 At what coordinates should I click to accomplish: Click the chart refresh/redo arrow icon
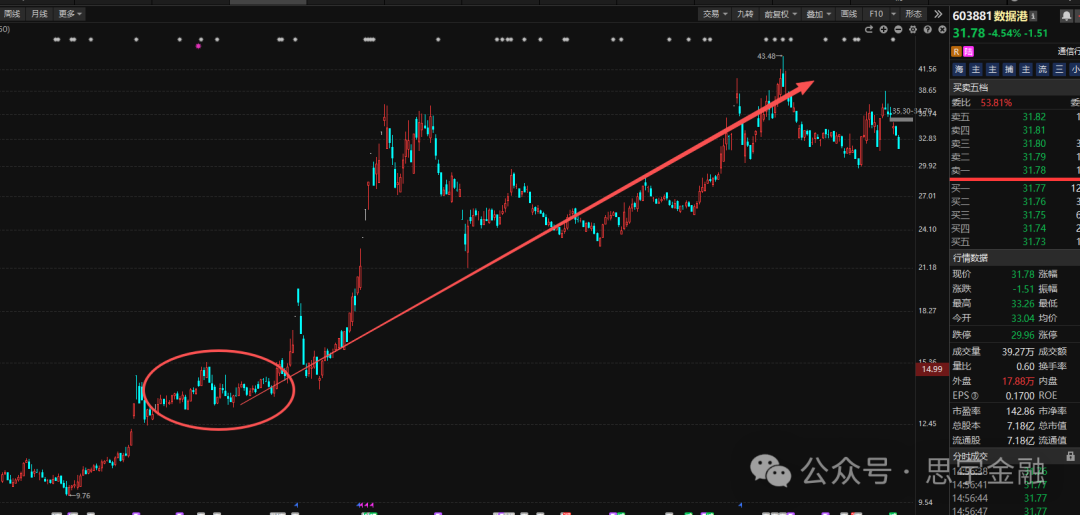coord(868,30)
